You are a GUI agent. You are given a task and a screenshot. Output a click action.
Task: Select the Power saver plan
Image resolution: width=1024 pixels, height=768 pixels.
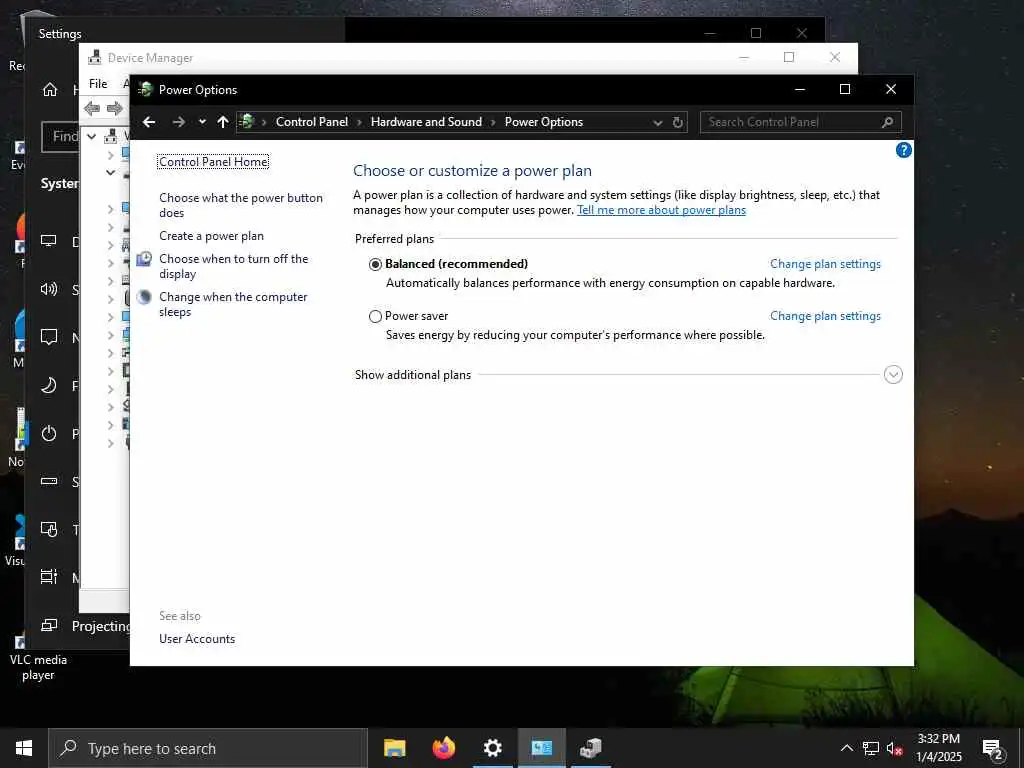[375, 317]
